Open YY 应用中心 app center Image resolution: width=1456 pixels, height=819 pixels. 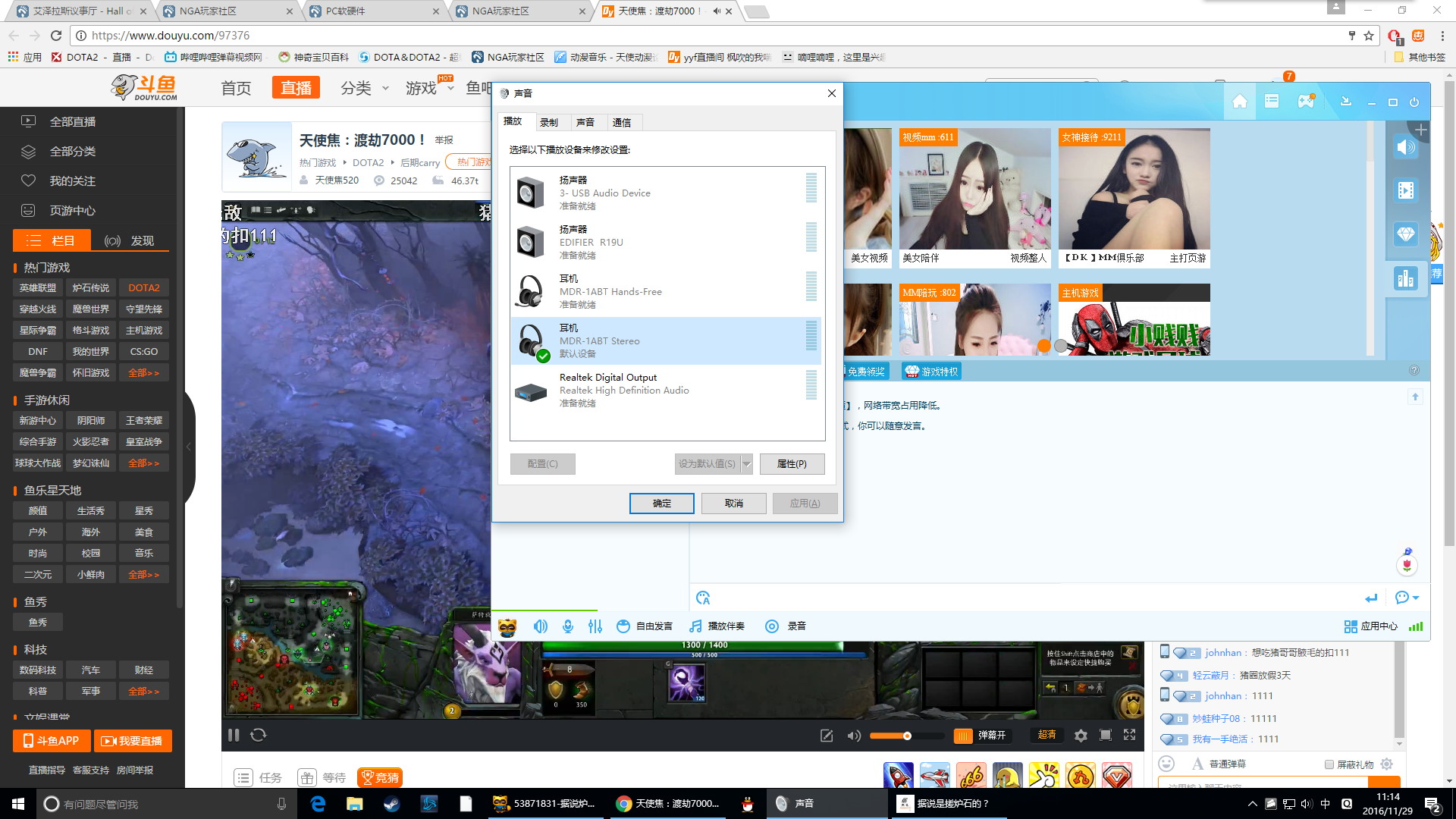tap(1371, 626)
